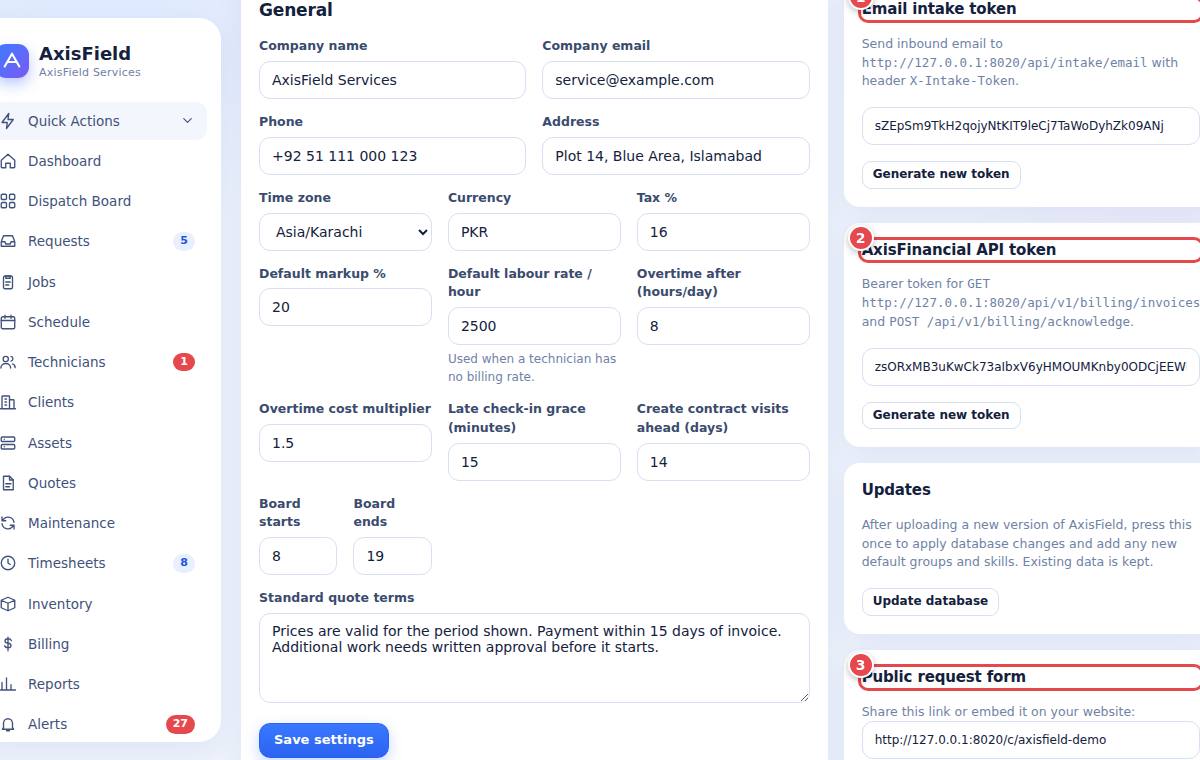1200x760 pixels.
Task: Click the Update database button
Action: click(x=930, y=601)
